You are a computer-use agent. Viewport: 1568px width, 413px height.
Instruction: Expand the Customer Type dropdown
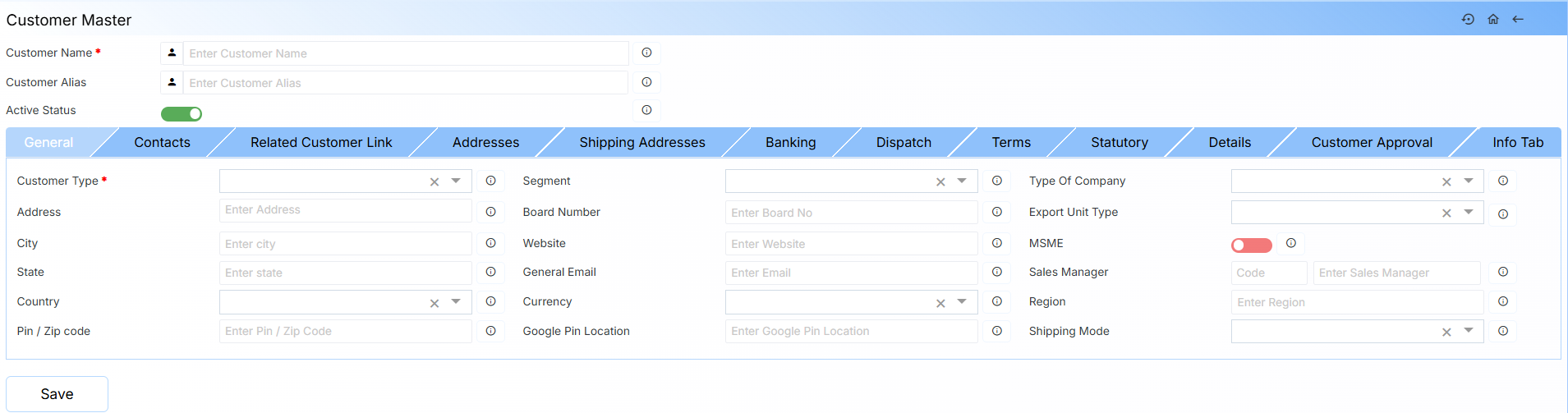pyautogui.click(x=456, y=181)
